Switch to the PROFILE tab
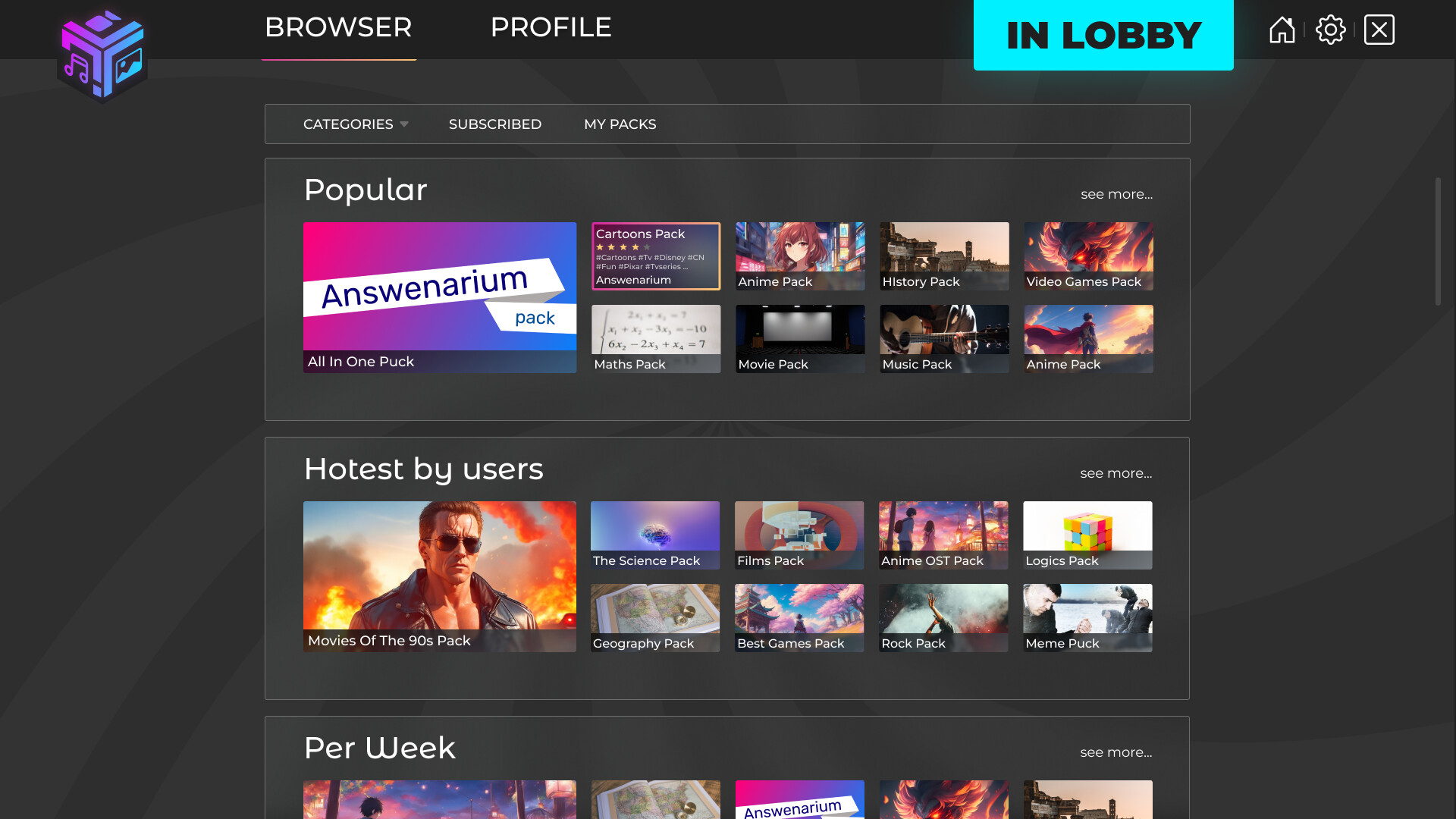Screen dimensions: 1456x819 pos(551,27)
